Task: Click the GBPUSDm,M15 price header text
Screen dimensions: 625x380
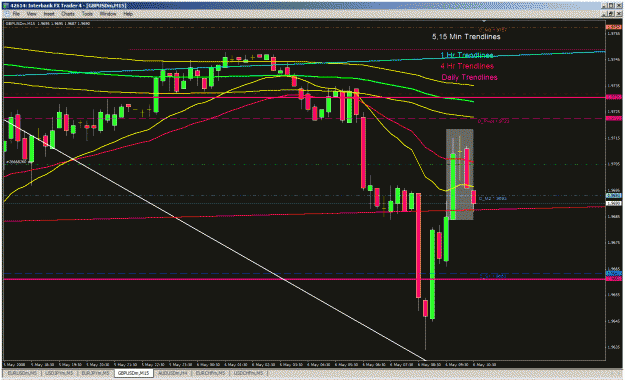Action: click(47, 24)
